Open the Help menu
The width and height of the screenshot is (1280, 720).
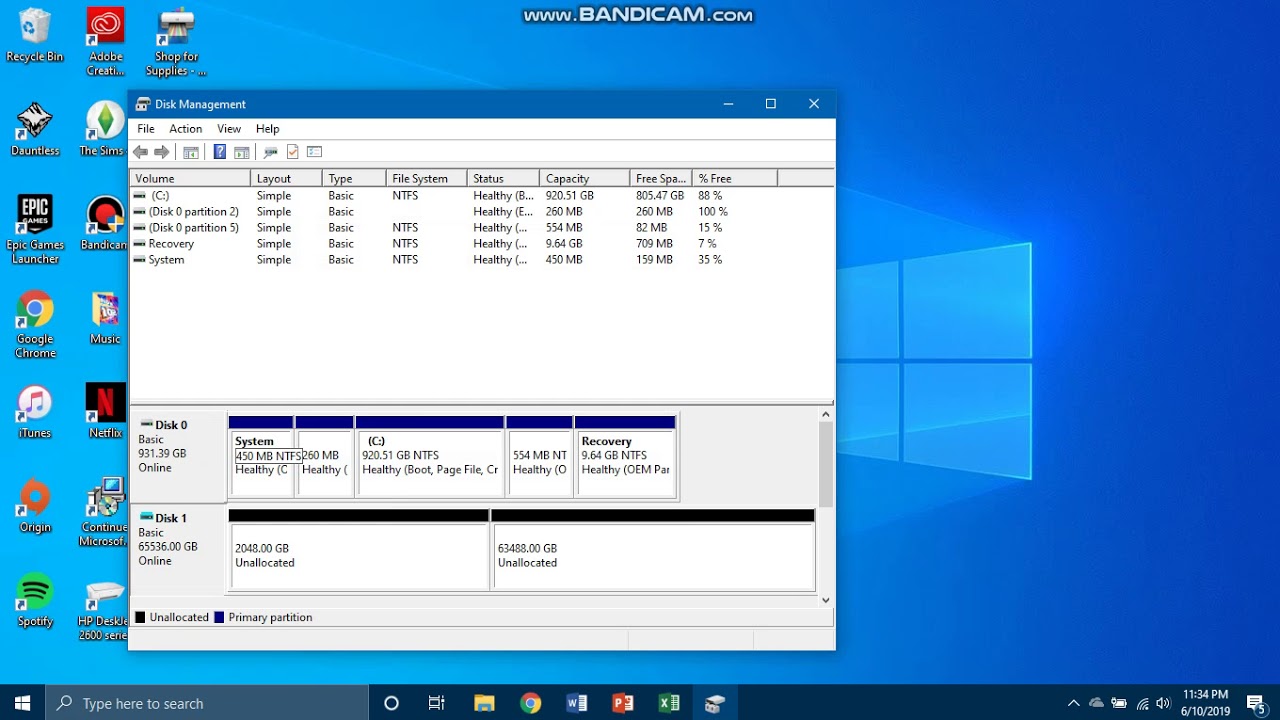click(x=267, y=129)
